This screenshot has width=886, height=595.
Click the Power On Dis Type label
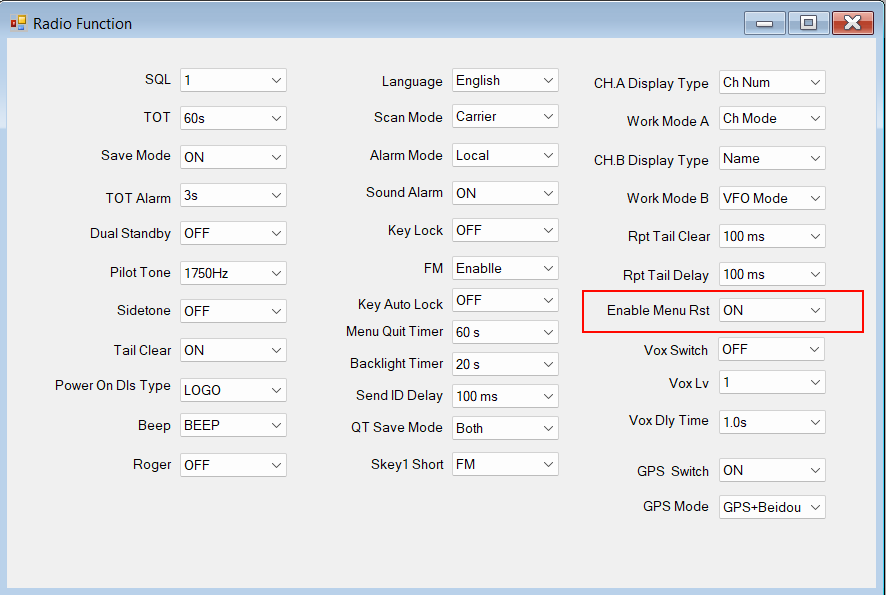click(x=112, y=385)
